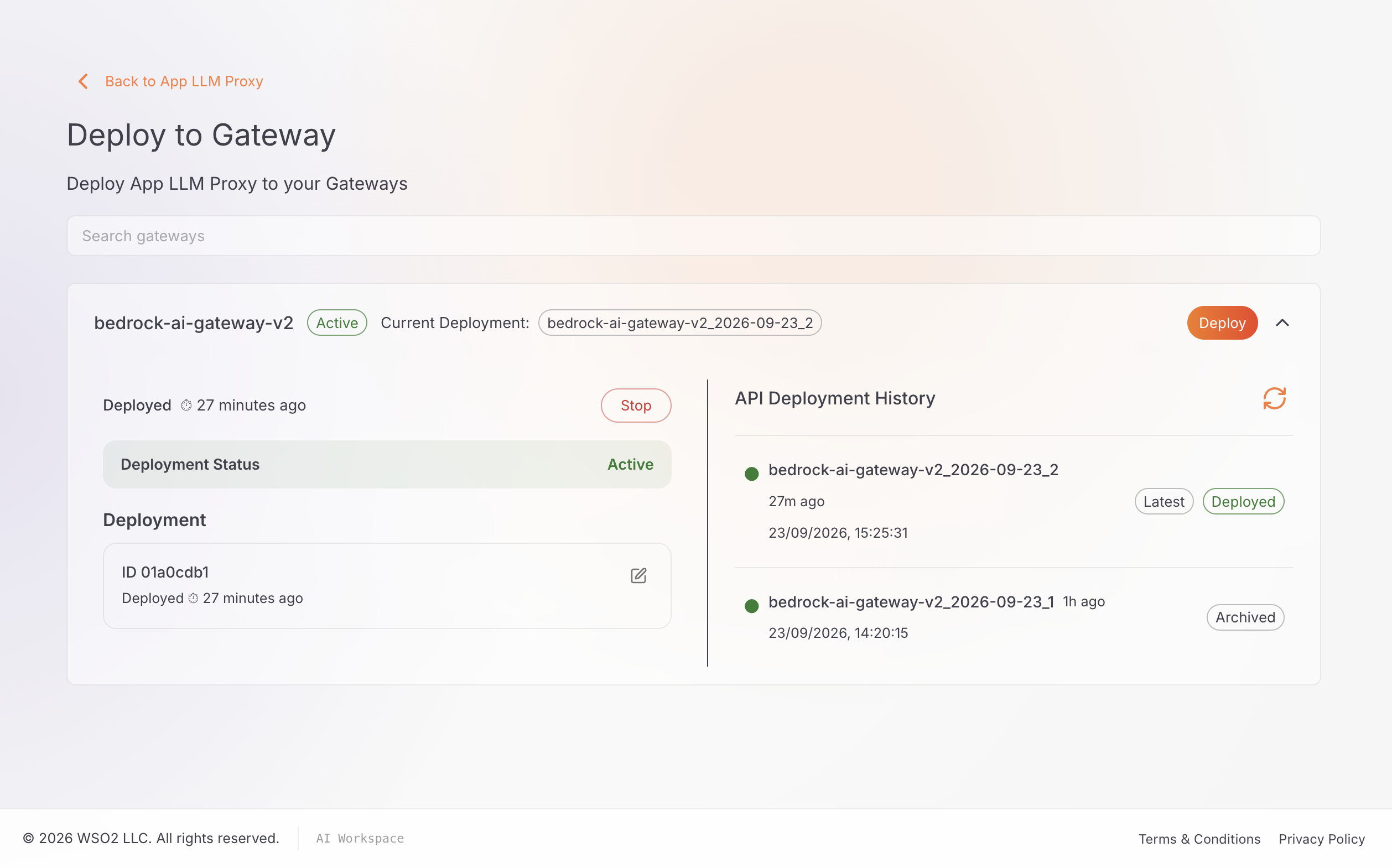Select history entry bedrock-ai-gateway-v2_2026-09-23_2
1392x868 pixels.
pos(913,470)
